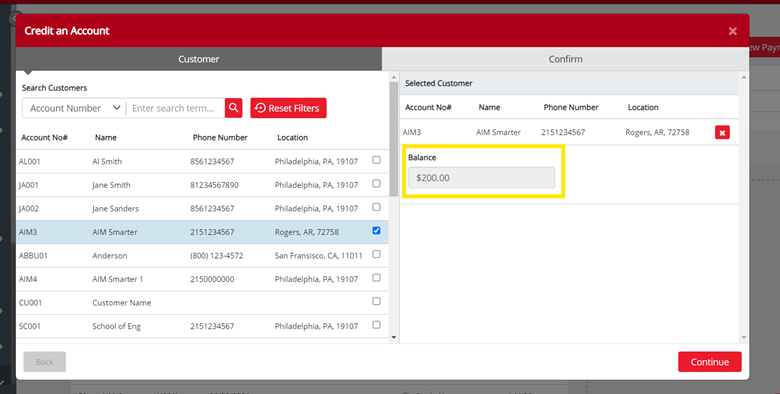Close the Credit an Account dialog
The height and width of the screenshot is (394, 780).
pos(732,31)
